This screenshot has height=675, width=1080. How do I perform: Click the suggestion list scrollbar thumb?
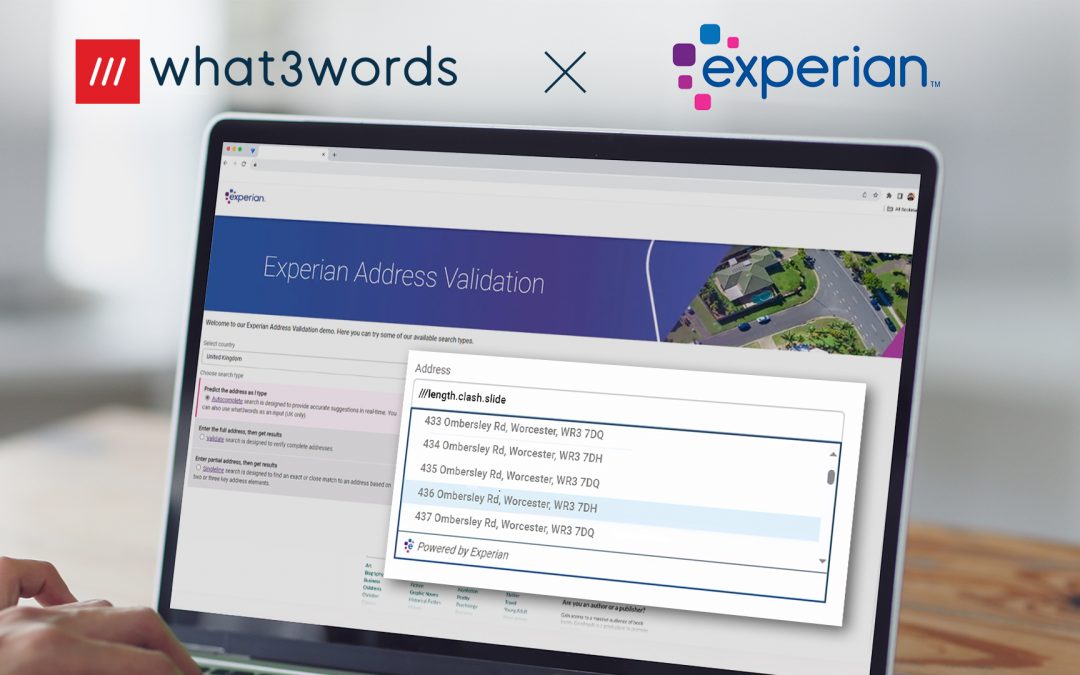[831, 477]
